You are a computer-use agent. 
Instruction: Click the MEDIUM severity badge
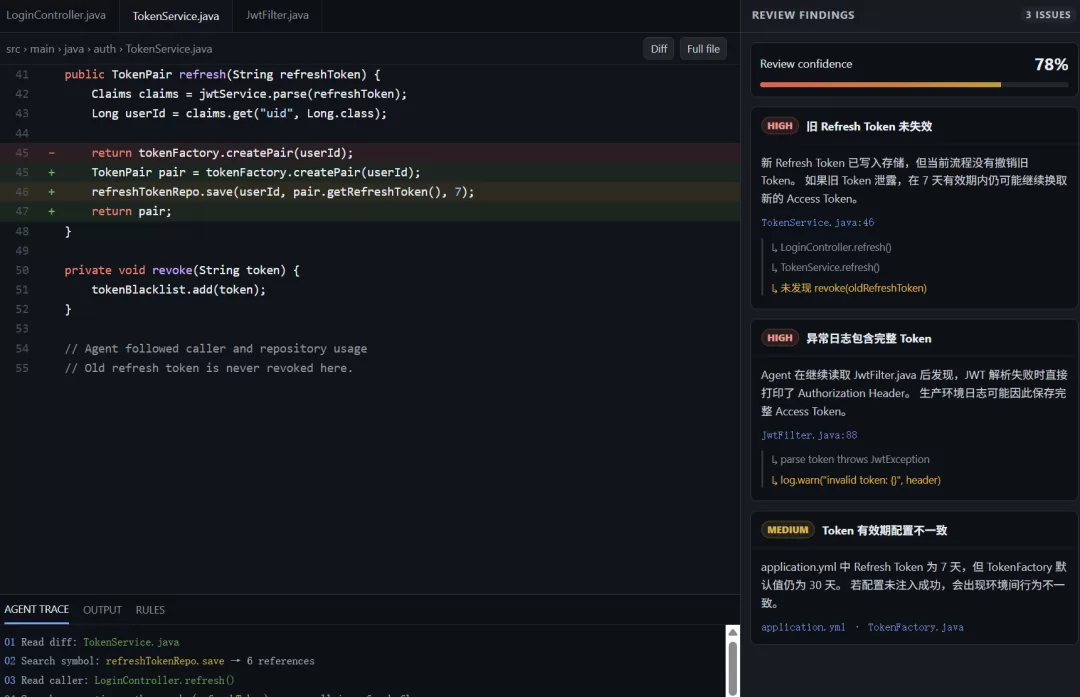coord(787,530)
